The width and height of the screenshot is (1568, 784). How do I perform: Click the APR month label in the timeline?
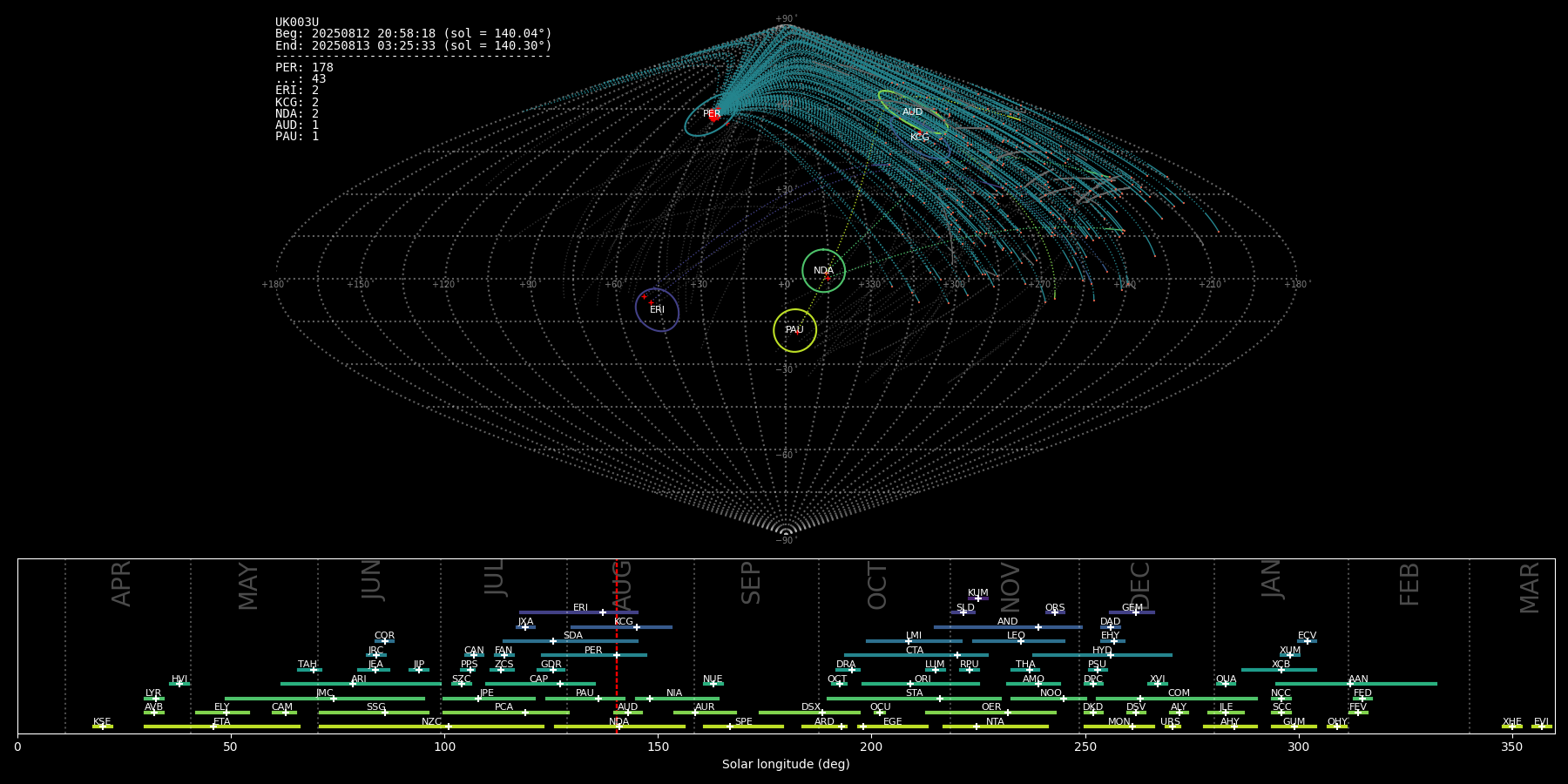[x=121, y=584]
